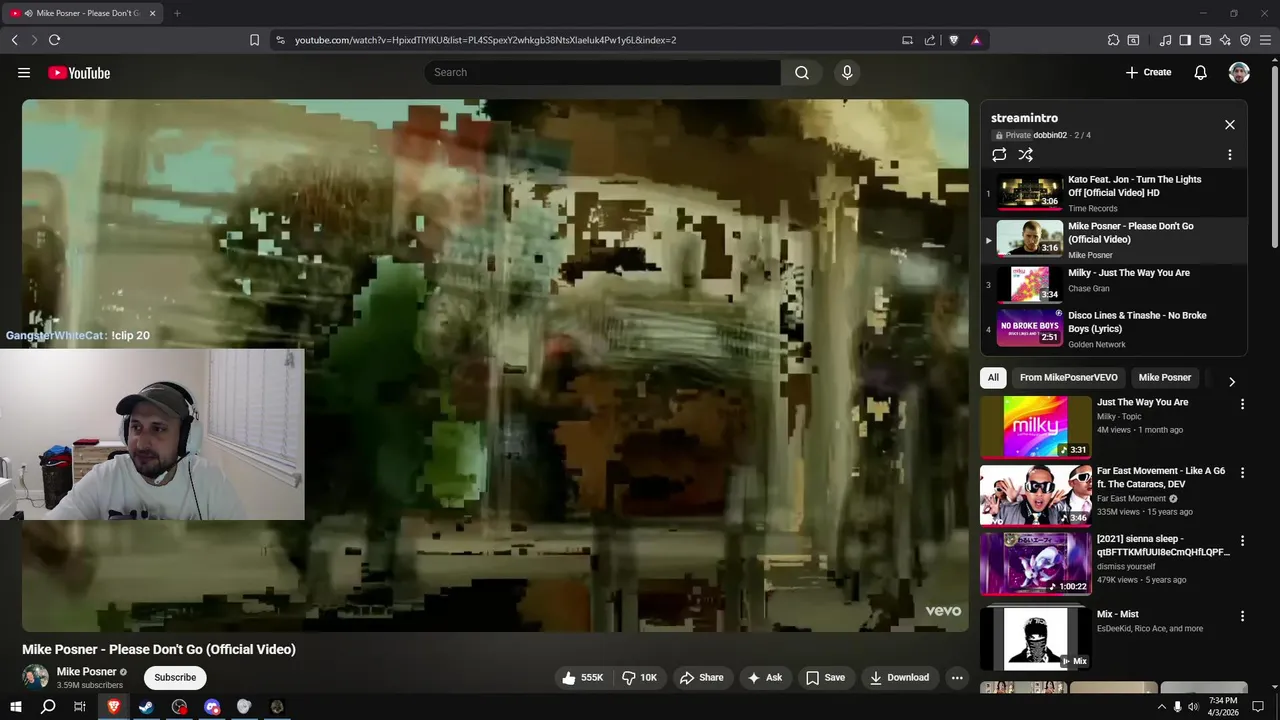
Task: Click the Ask button
Action: [x=765, y=677]
